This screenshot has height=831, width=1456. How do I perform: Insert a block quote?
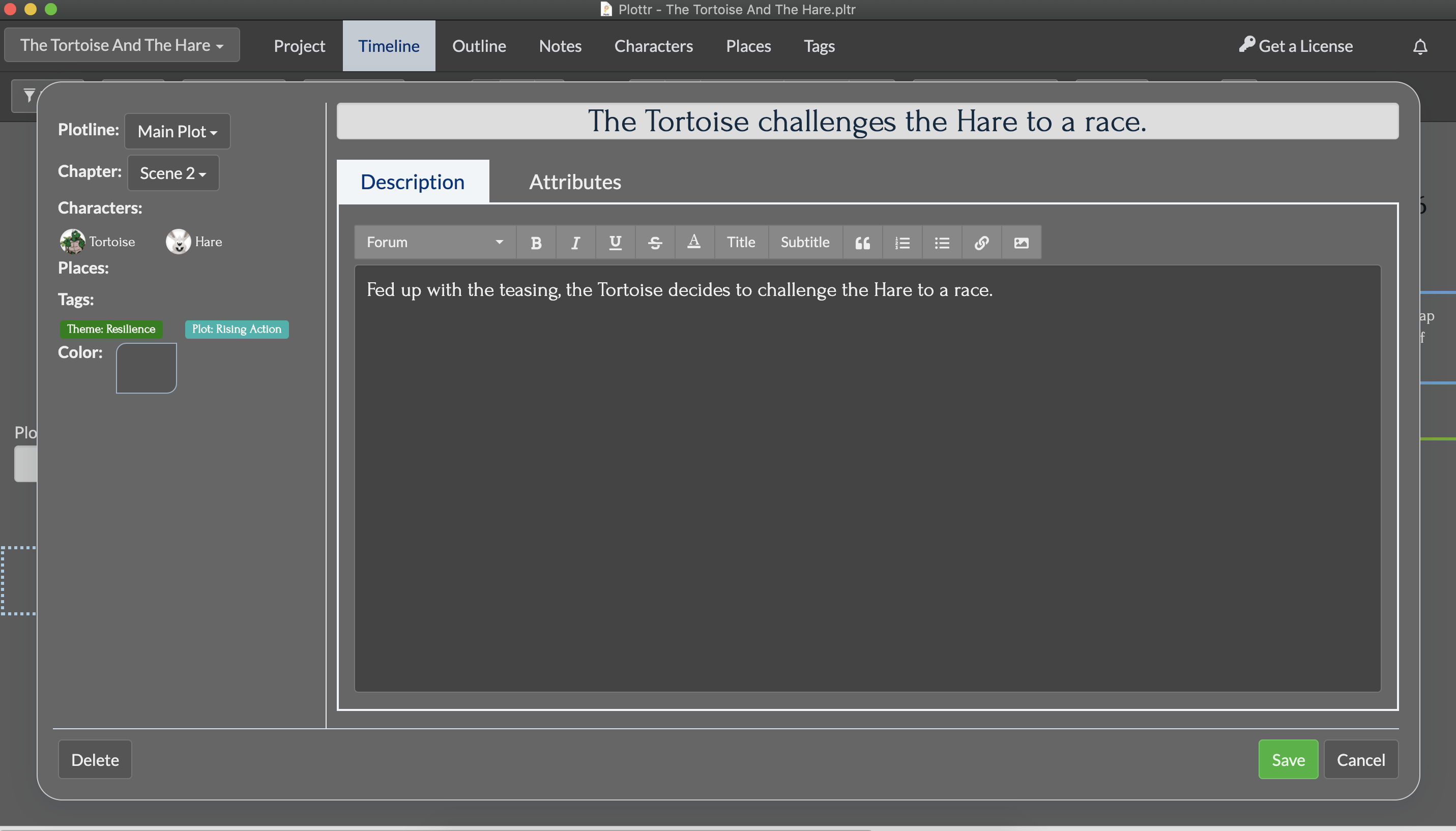coord(862,243)
